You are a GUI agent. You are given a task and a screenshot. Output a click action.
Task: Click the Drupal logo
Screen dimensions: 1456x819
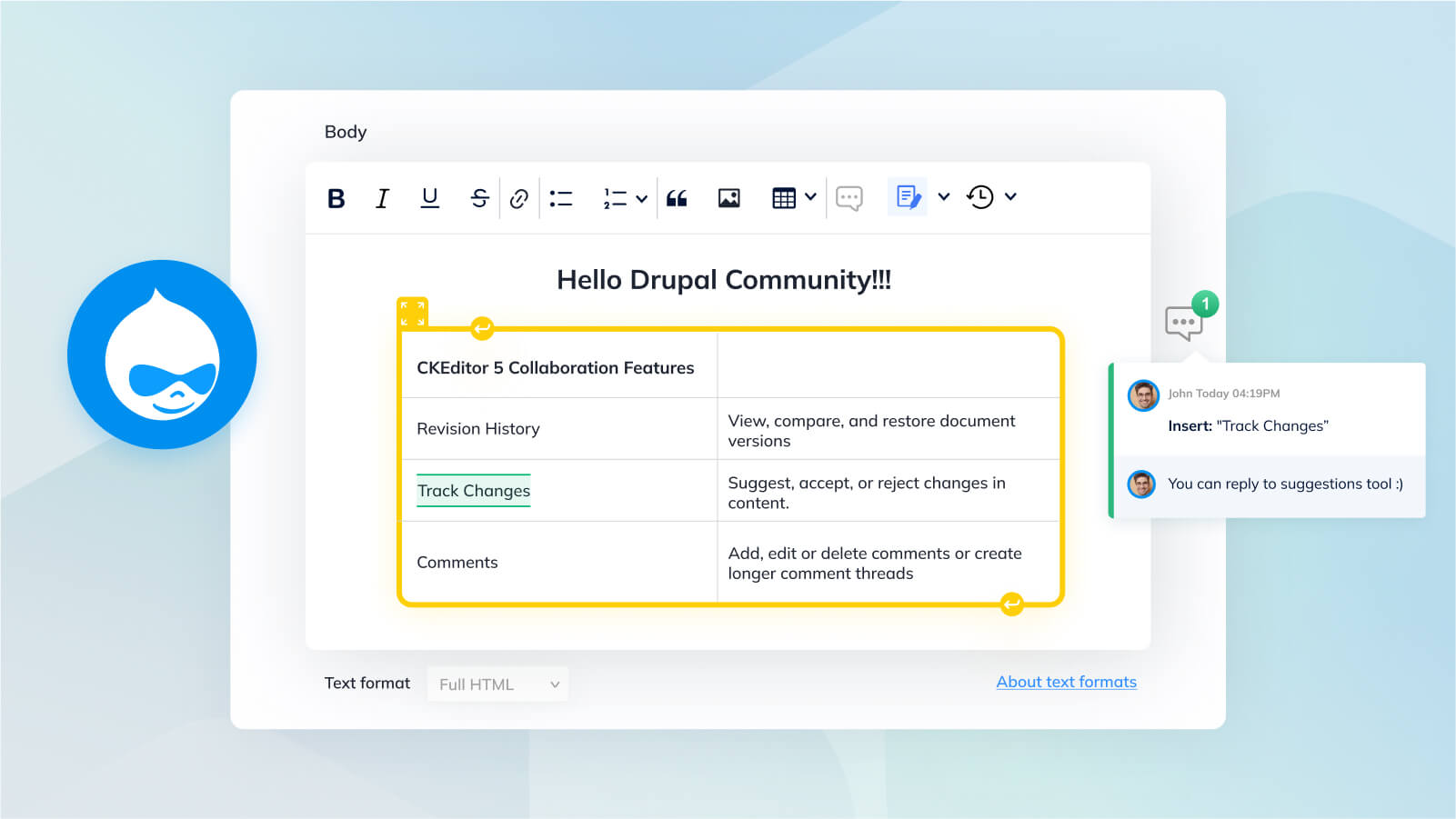click(x=162, y=355)
